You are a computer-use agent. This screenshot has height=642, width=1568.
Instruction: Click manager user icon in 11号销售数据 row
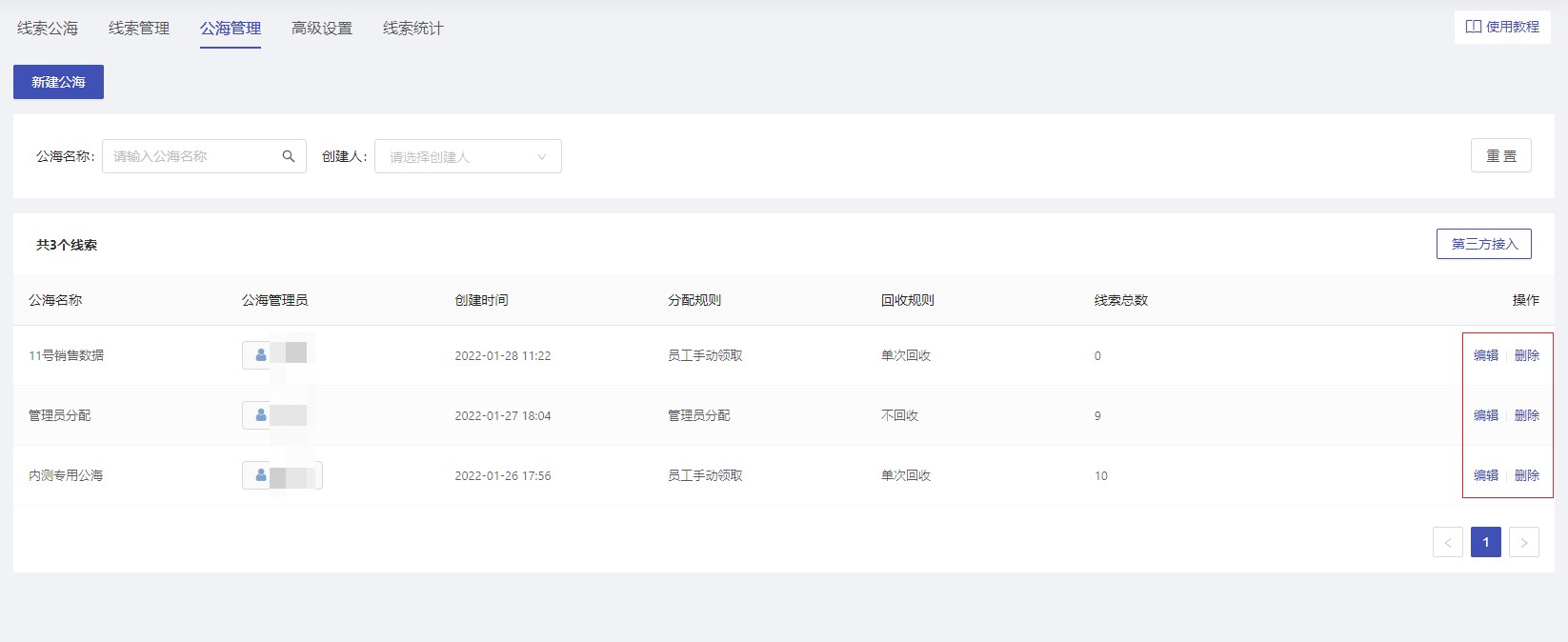click(x=261, y=355)
